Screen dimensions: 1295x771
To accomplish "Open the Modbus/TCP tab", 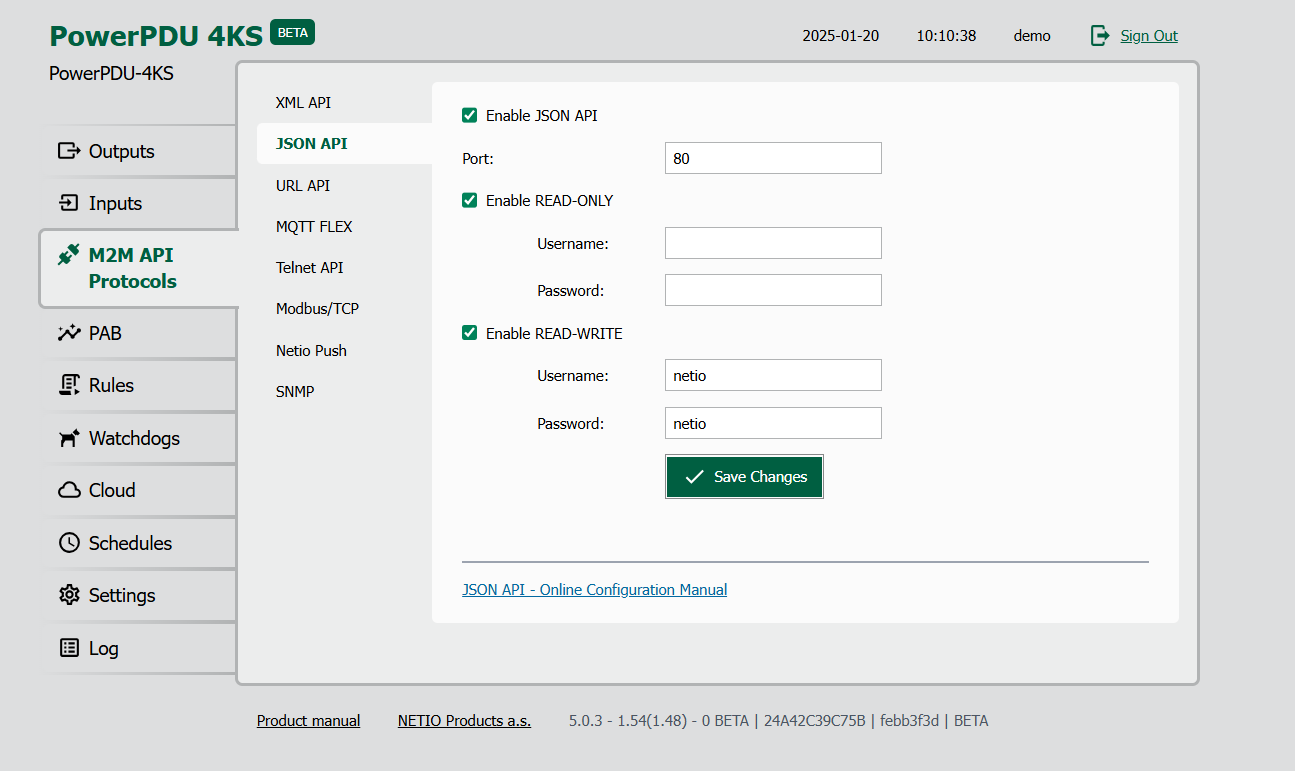I will [317, 308].
